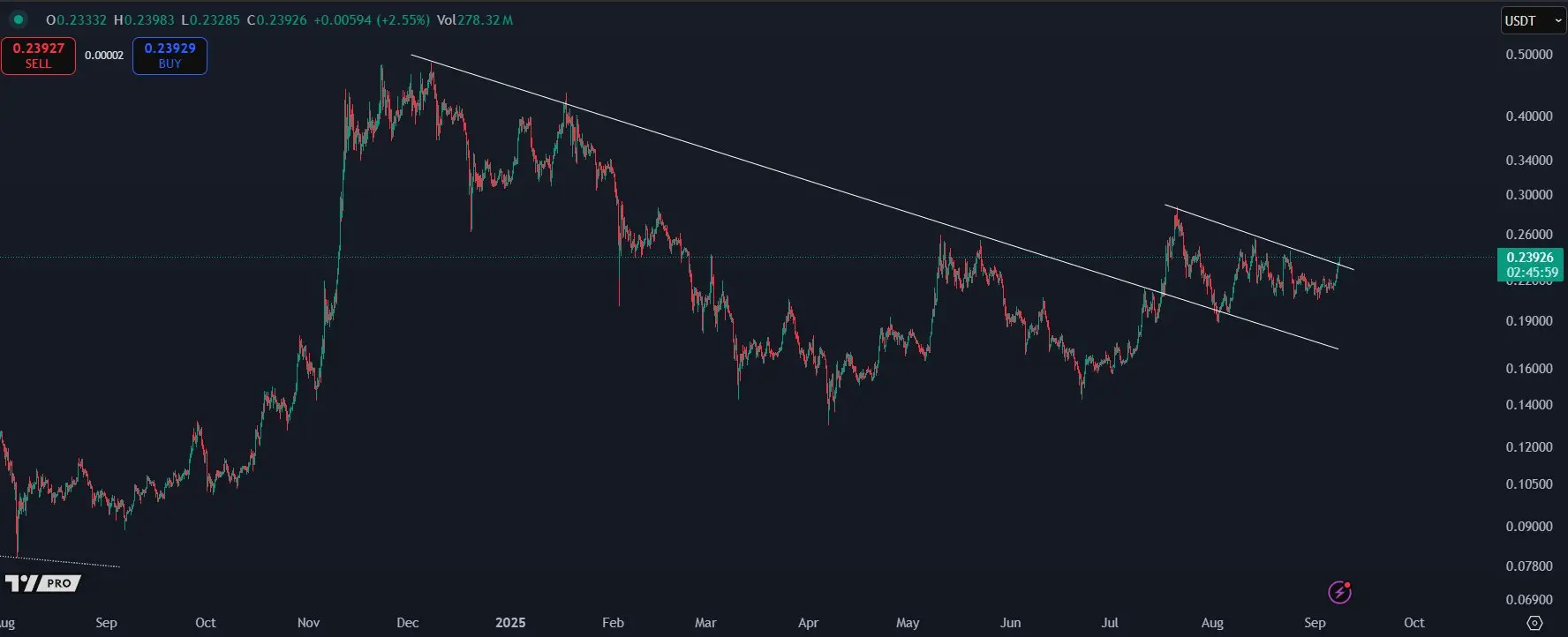
Task: Click the 0.16000 price axis label
Action: [x=1529, y=369]
